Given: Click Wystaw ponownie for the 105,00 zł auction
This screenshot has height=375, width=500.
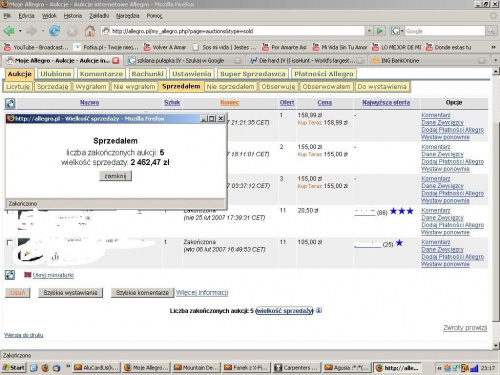Looking at the screenshot, I should pyautogui.click(x=445, y=264).
